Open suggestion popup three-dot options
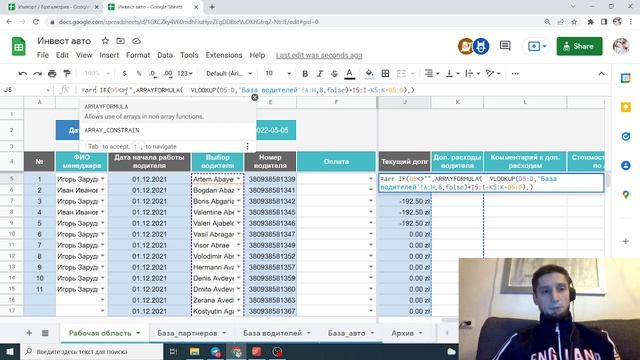The width and height of the screenshot is (640, 360). (247, 146)
